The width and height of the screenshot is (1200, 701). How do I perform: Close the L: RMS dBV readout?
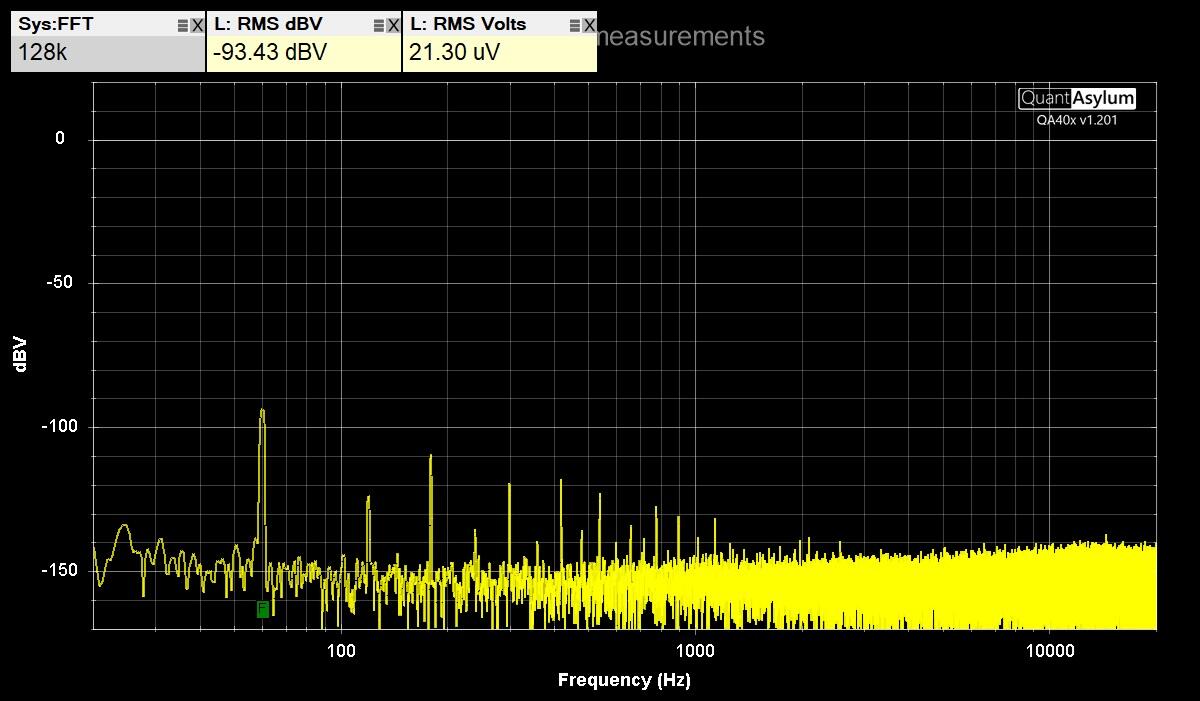point(393,25)
